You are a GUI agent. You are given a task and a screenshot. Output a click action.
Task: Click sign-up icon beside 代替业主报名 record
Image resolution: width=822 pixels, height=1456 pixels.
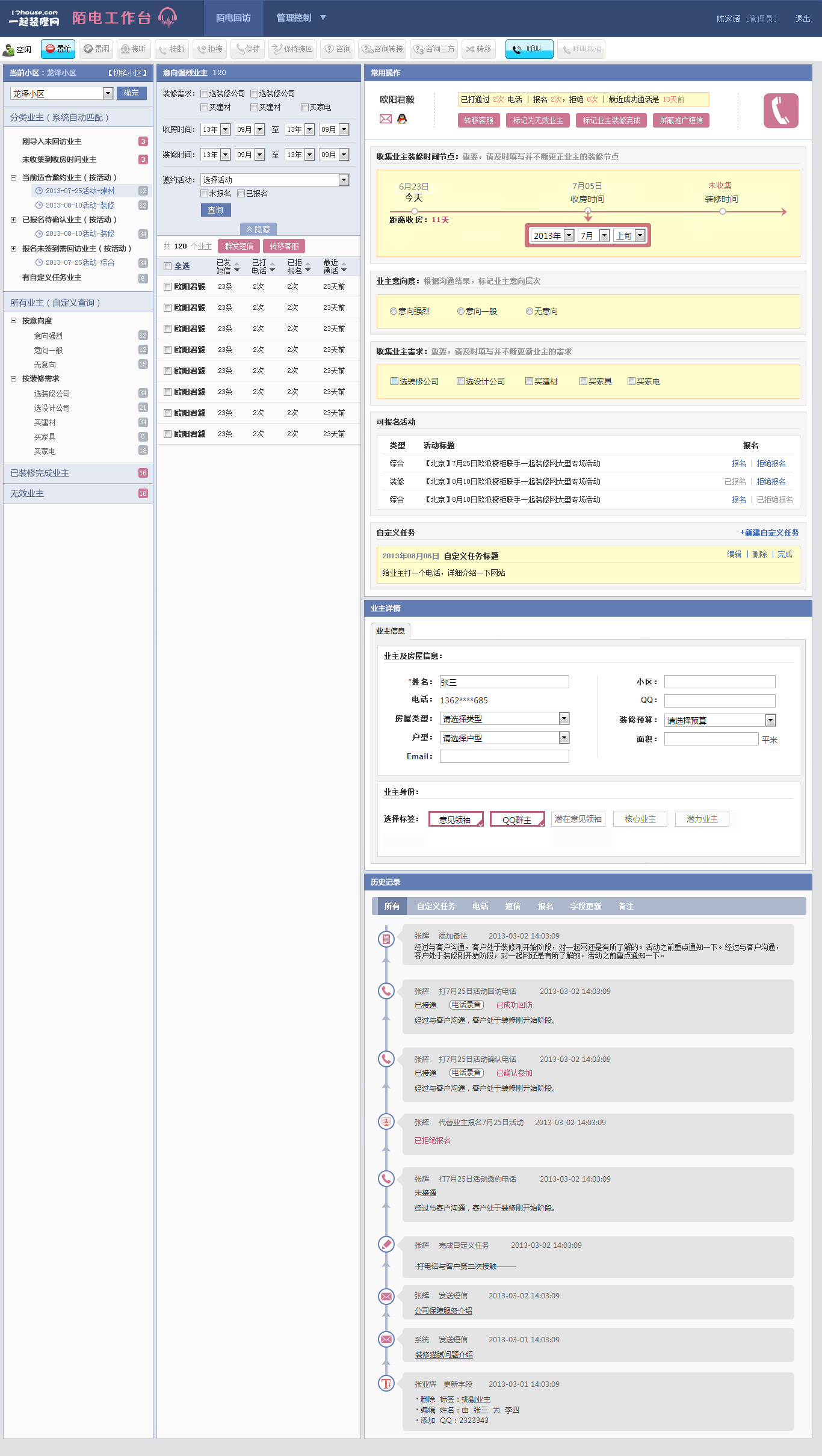point(386,1121)
